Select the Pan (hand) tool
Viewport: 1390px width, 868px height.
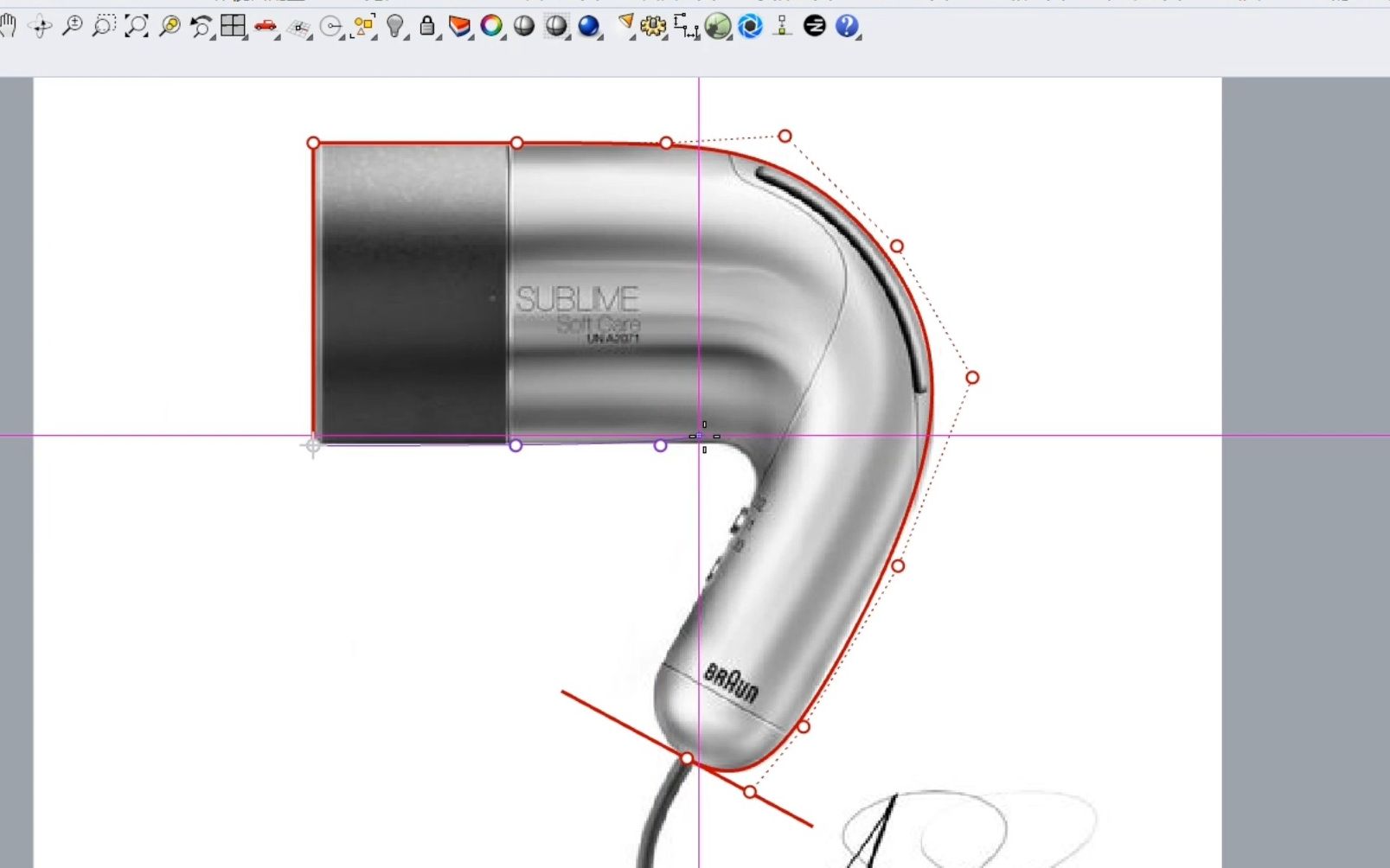[x=9, y=26]
